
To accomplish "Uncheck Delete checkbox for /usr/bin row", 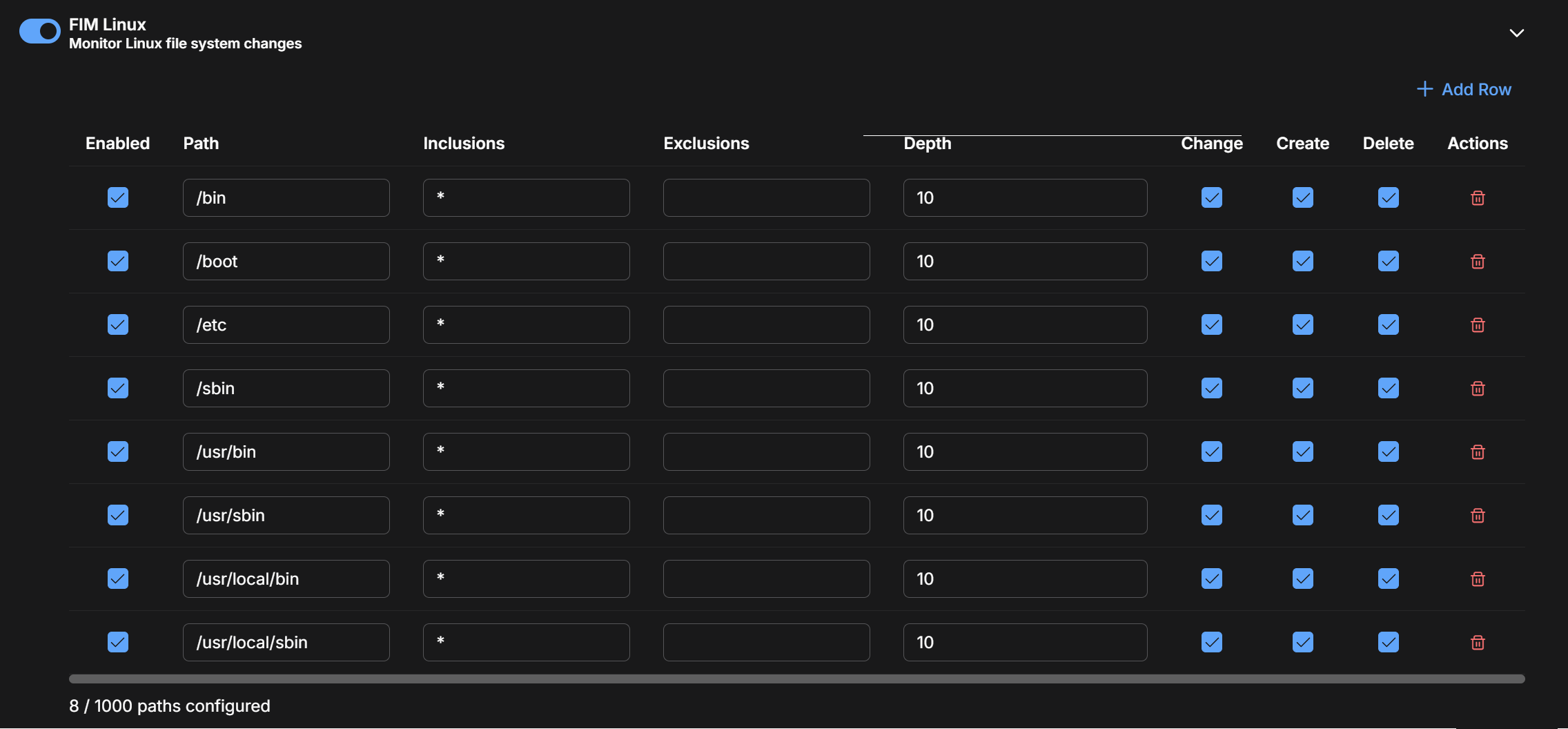I will (1388, 452).
